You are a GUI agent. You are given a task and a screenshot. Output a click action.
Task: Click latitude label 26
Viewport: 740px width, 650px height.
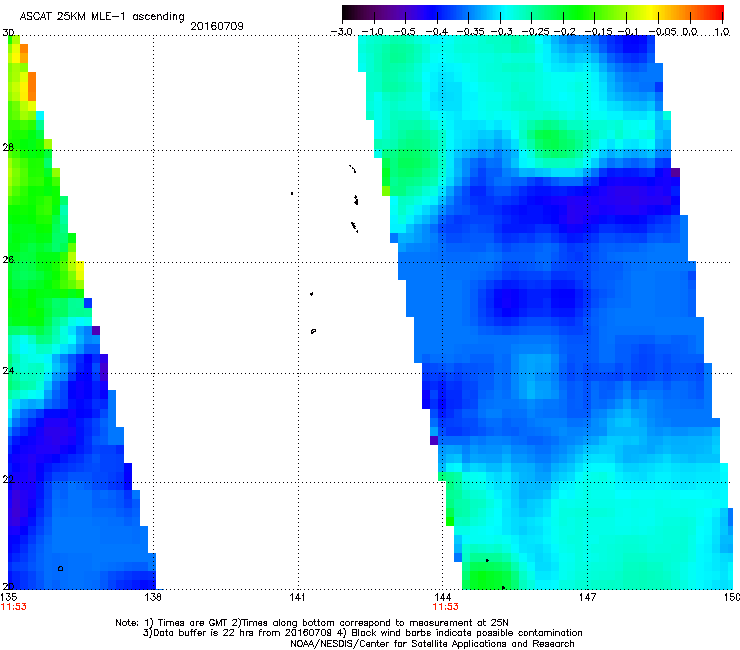pyautogui.click(x=8, y=260)
